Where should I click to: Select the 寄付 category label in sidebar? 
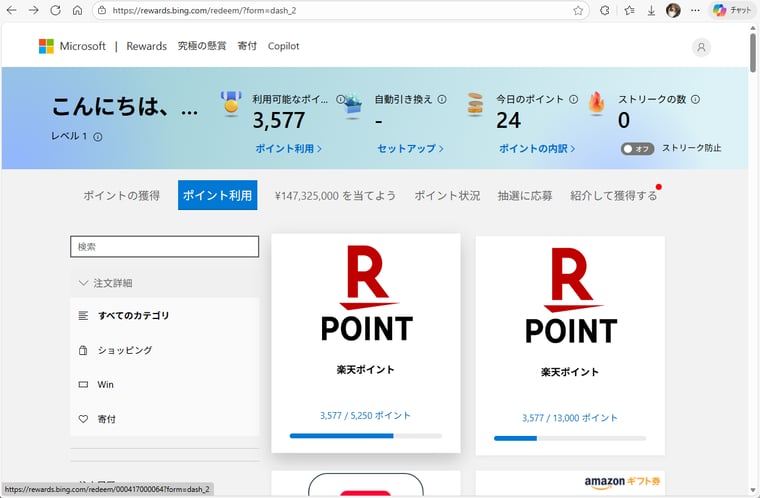[x=107, y=419]
